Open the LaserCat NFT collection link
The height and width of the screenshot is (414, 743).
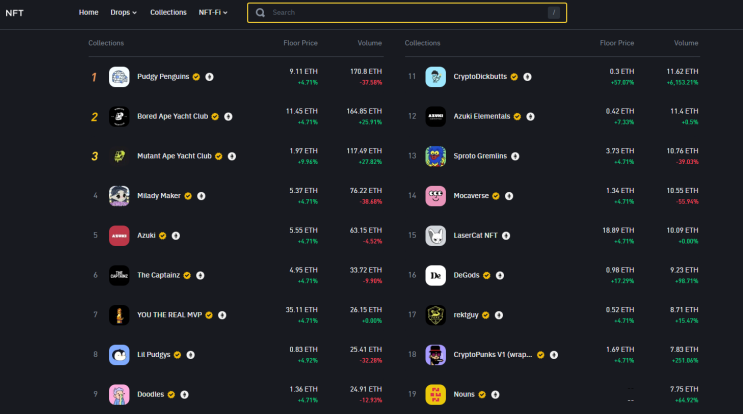point(475,235)
